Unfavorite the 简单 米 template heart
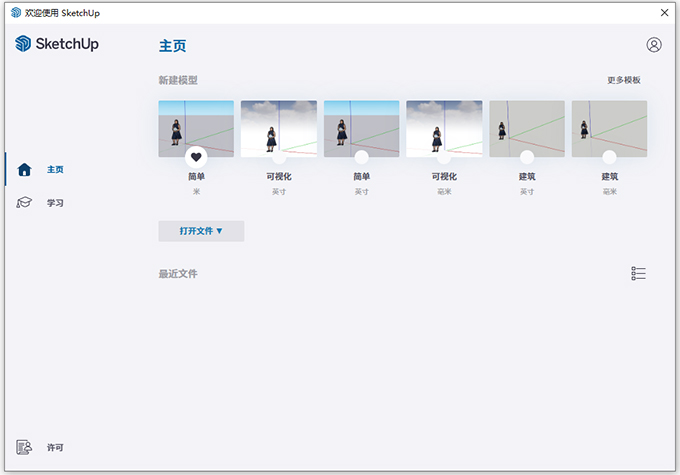Image resolution: width=680 pixels, height=475 pixels. point(196,156)
